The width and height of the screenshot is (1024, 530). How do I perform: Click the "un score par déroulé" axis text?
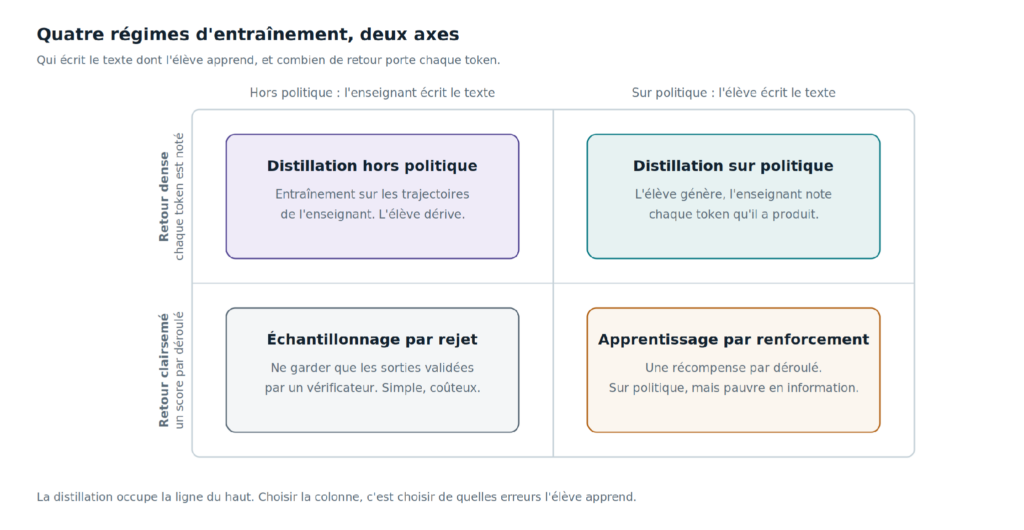coord(179,370)
